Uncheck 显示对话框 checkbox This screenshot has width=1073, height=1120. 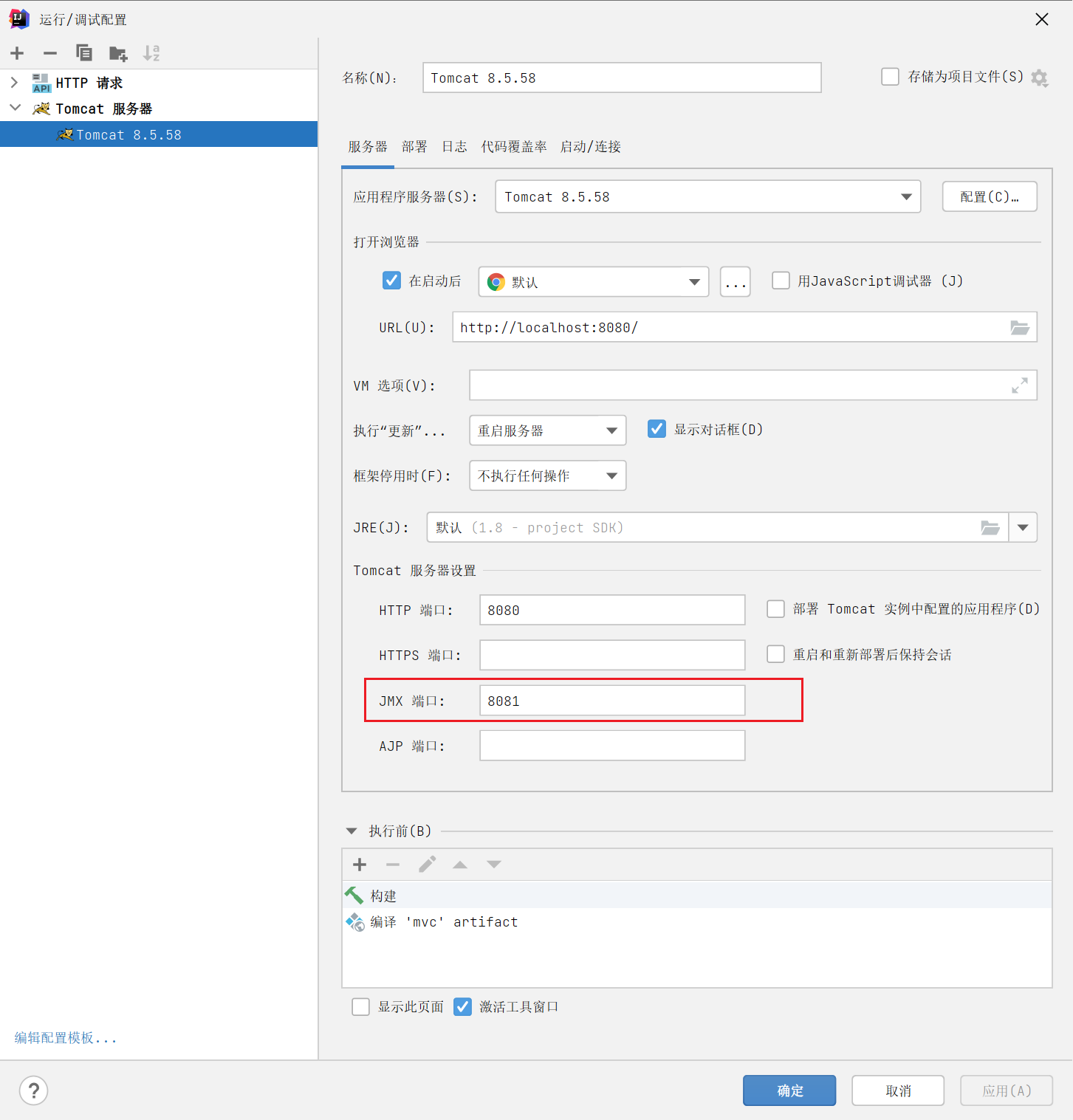click(x=657, y=429)
